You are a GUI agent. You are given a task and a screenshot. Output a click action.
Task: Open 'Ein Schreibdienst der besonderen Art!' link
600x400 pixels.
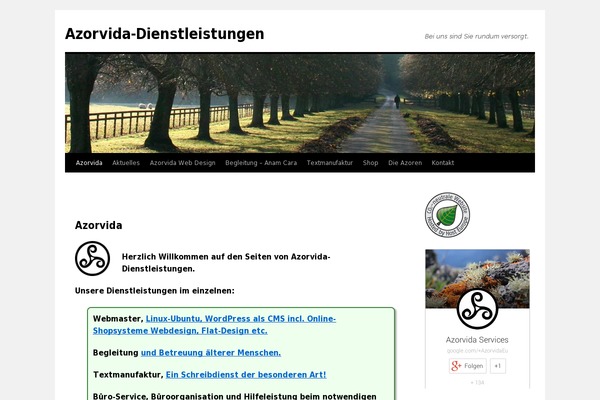pos(246,375)
